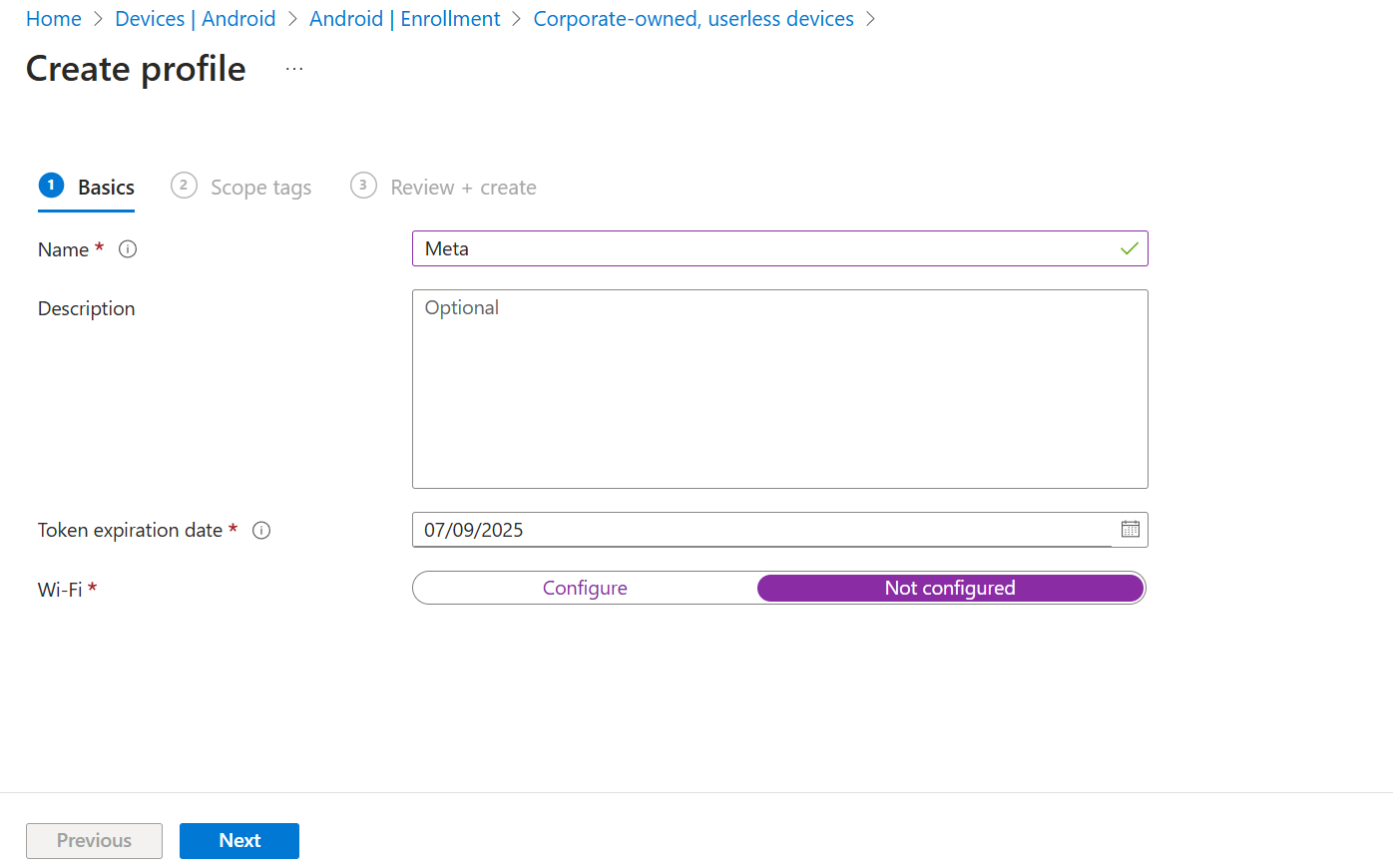Click the green checkmark in Name field

pyautogui.click(x=1129, y=248)
